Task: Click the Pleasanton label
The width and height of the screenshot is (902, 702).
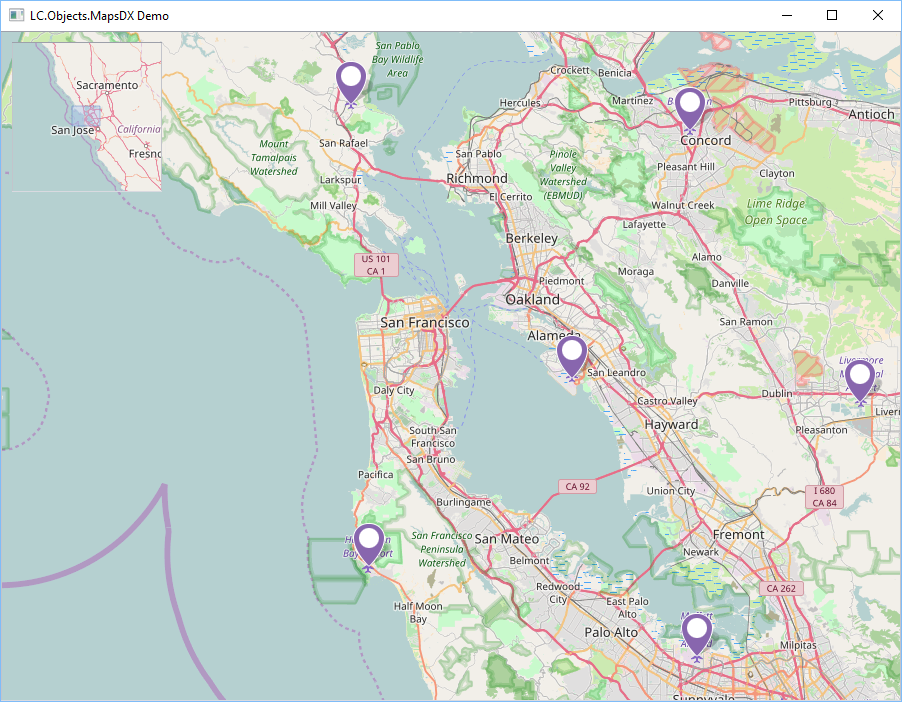Action: coord(821,430)
